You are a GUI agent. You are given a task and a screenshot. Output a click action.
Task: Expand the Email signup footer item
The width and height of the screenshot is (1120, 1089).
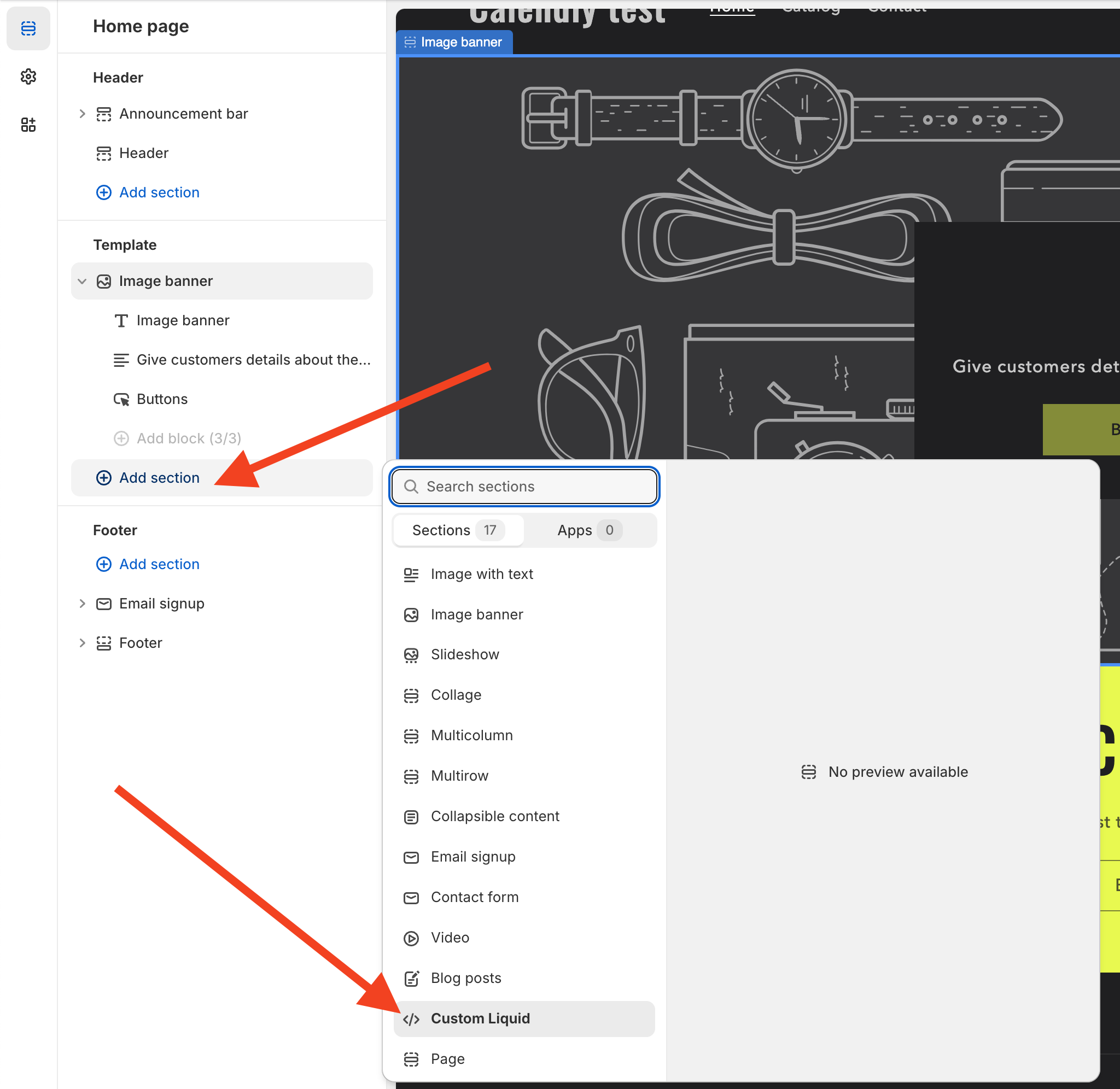[82, 604]
